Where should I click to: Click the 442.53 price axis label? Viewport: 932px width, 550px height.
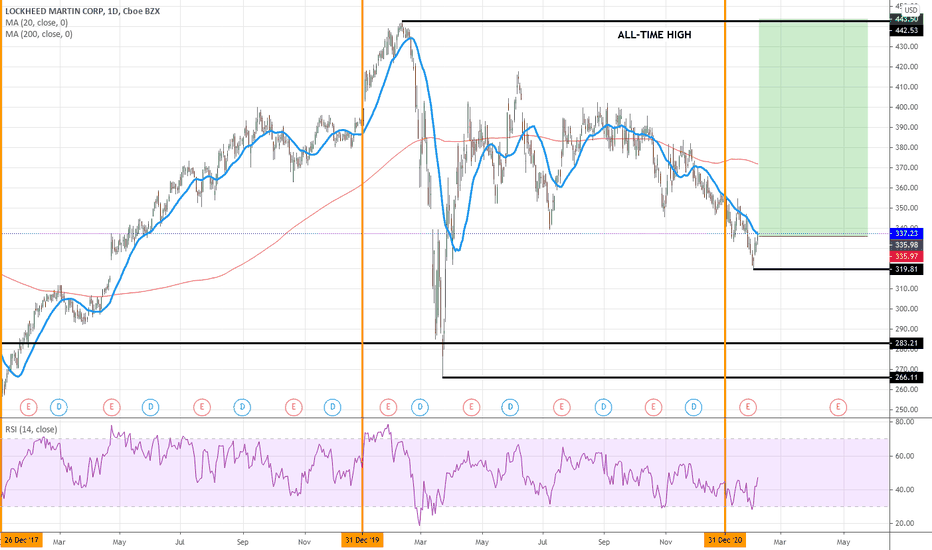906,30
